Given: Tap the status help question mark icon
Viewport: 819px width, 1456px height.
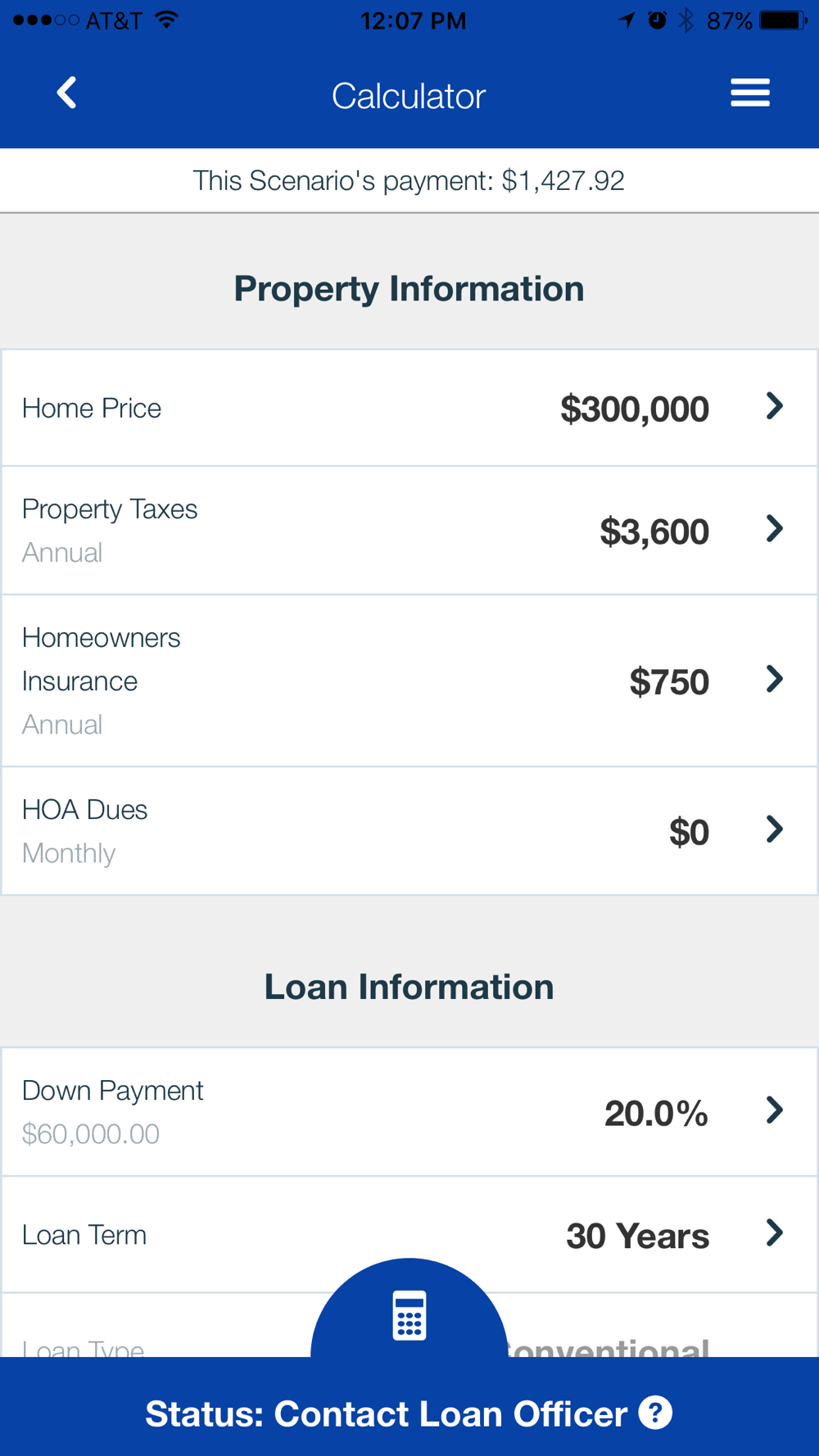Looking at the screenshot, I should coord(655,1413).
